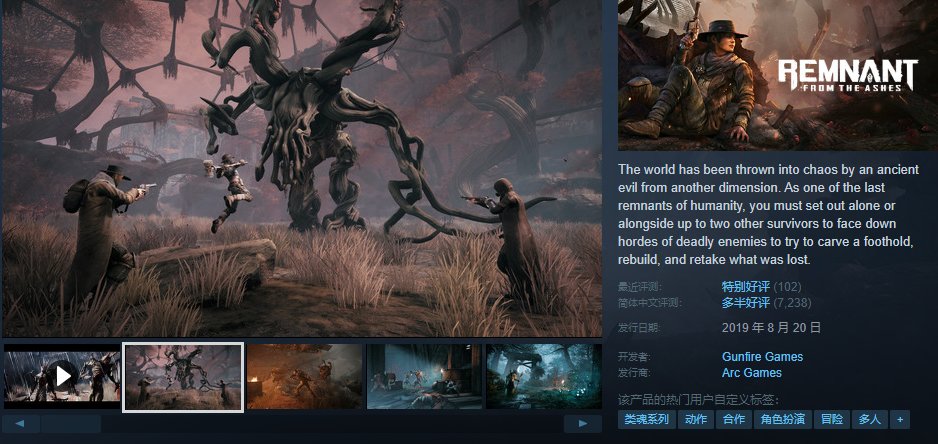Select the 角色扮演 tag
Viewport: 938px width, 444px height.
click(782, 419)
